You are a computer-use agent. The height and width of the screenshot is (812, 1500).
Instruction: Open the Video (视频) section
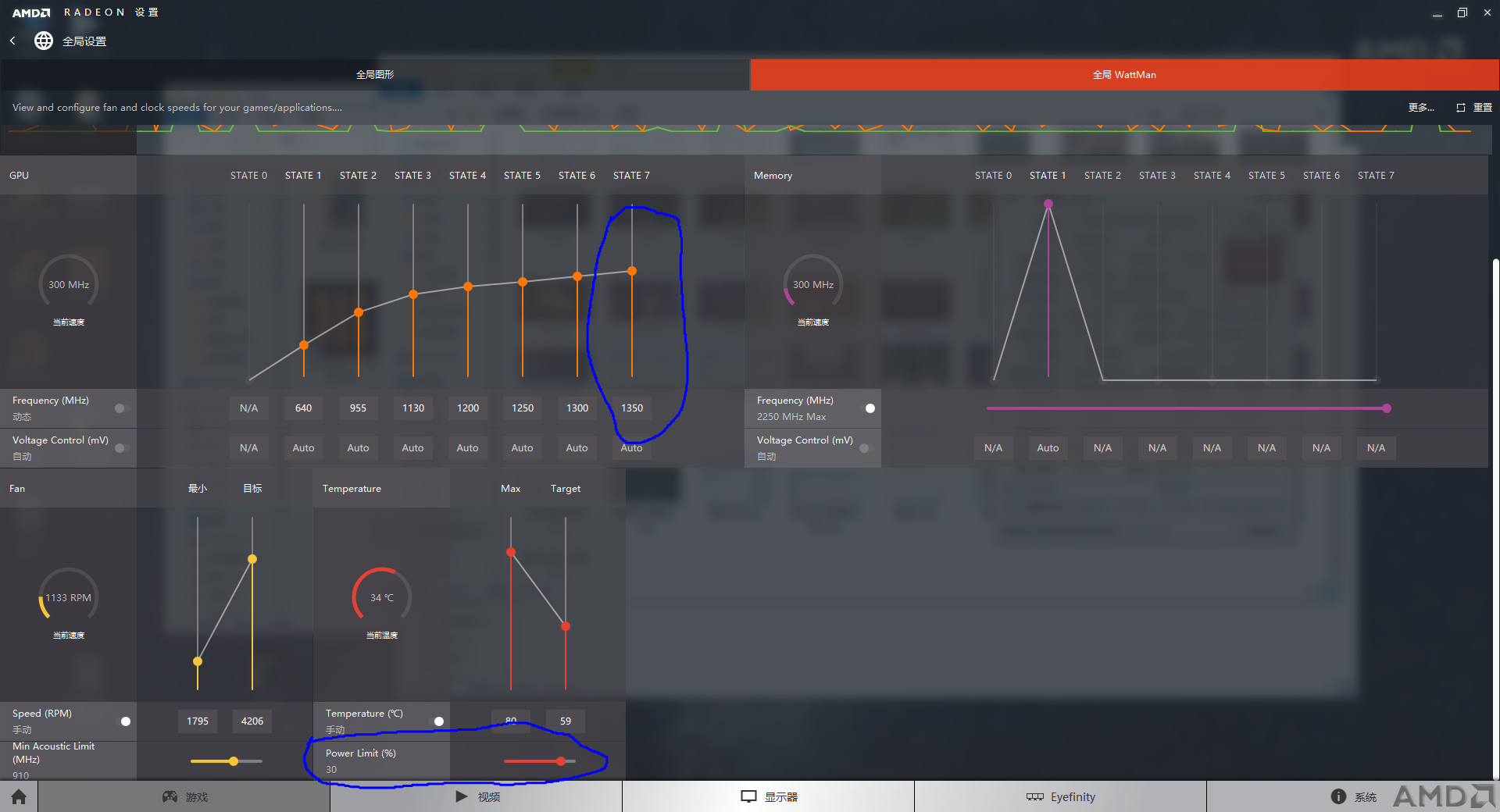[x=477, y=796]
